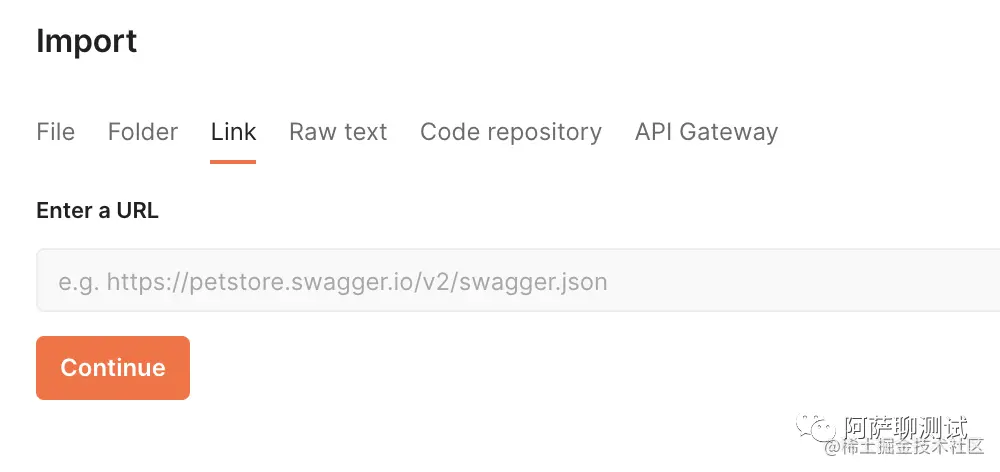
Task: Click the 阿萨聊测试 watermark text
Action: coord(907,426)
